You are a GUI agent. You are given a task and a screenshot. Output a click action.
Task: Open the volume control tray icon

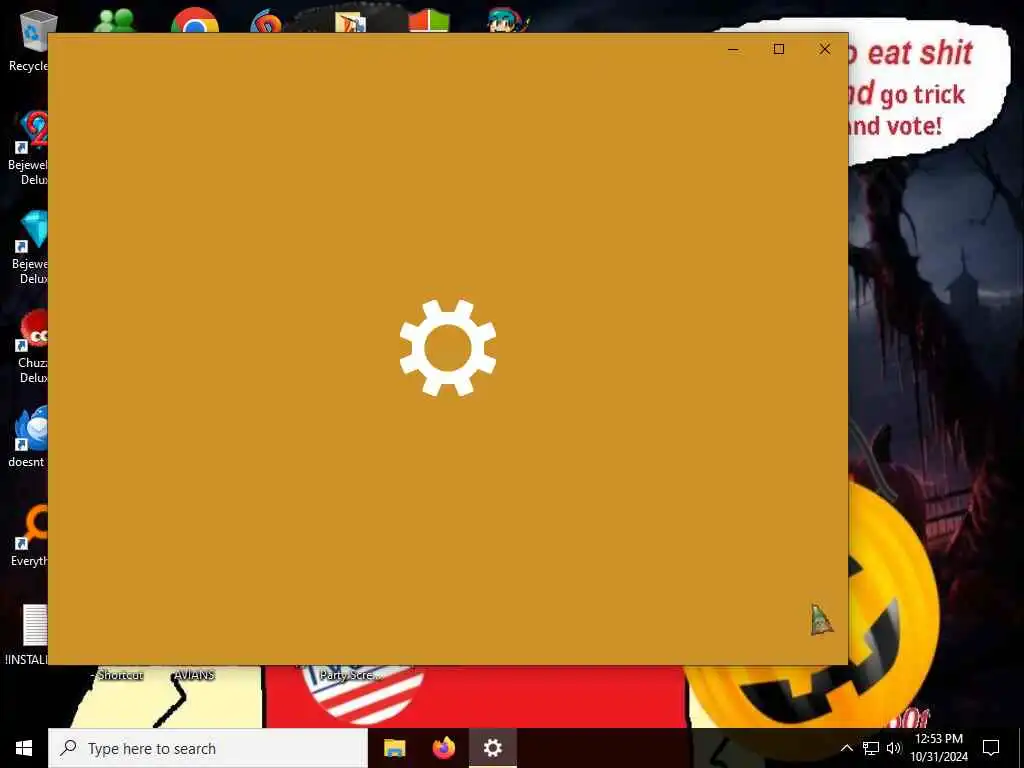[x=894, y=748]
